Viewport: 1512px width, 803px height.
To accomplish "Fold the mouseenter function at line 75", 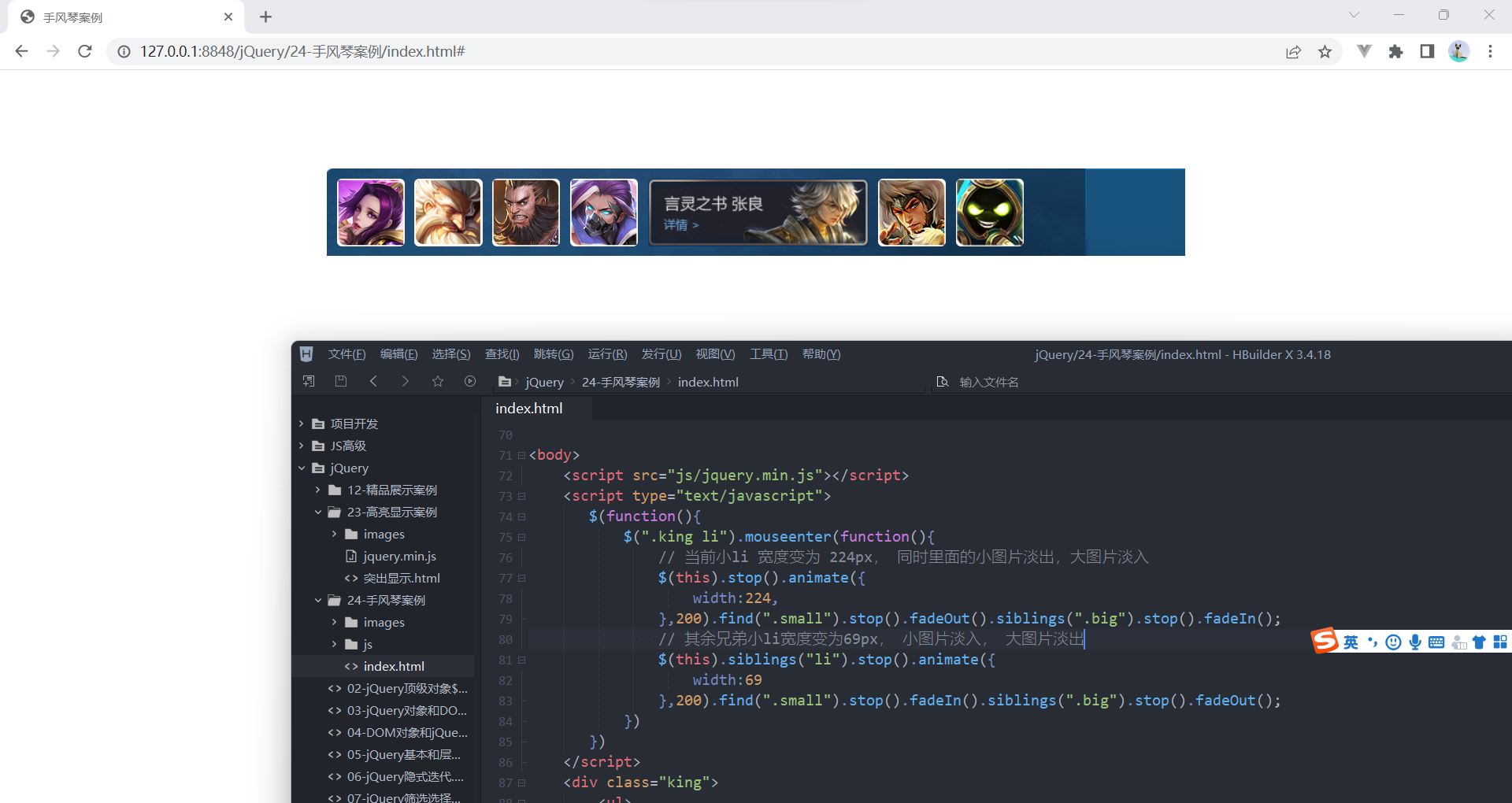I will pos(521,537).
